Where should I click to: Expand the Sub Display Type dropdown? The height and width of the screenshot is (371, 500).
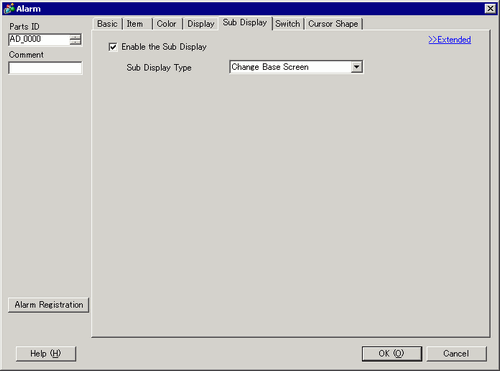point(357,67)
